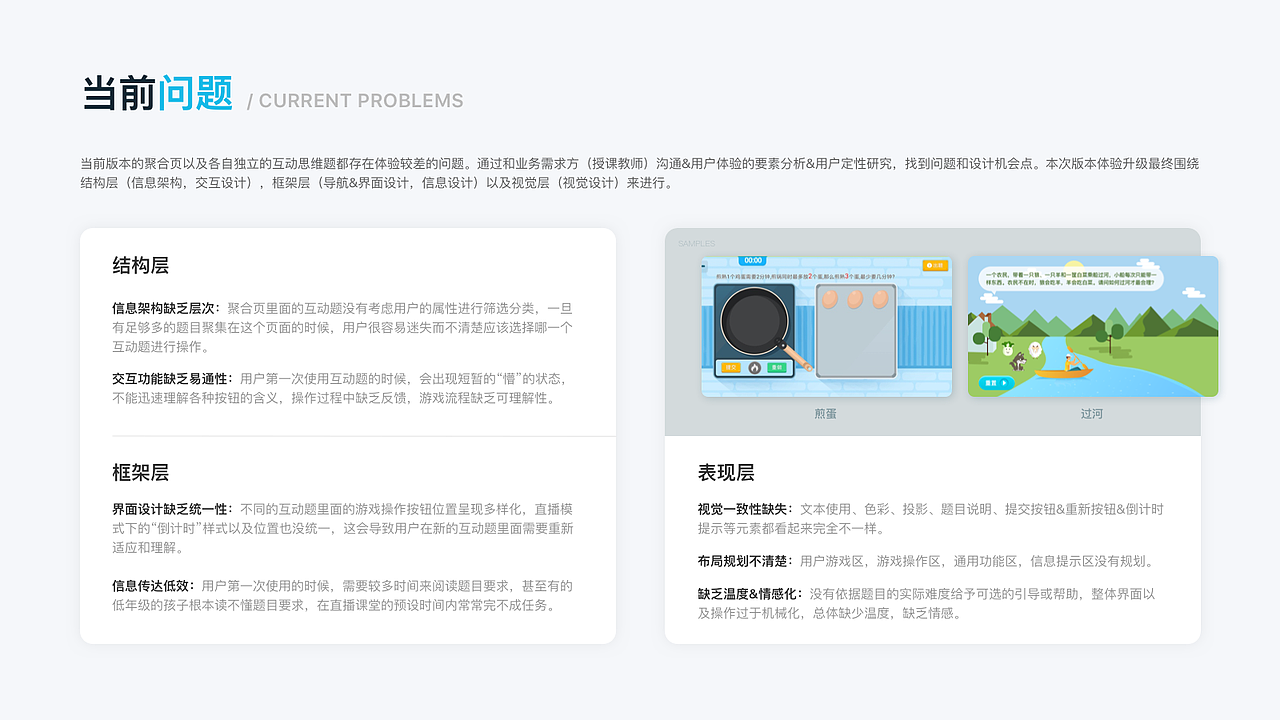The image size is (1280, 720).
Task: Click the 布局规划不清楚 bold label
Action: [745, 561]
